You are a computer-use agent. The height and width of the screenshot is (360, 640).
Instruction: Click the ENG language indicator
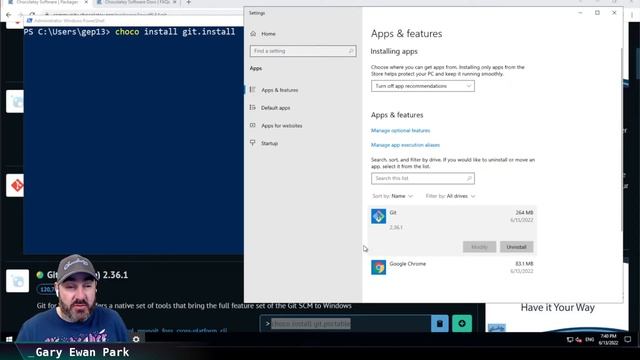click(590, 340)
